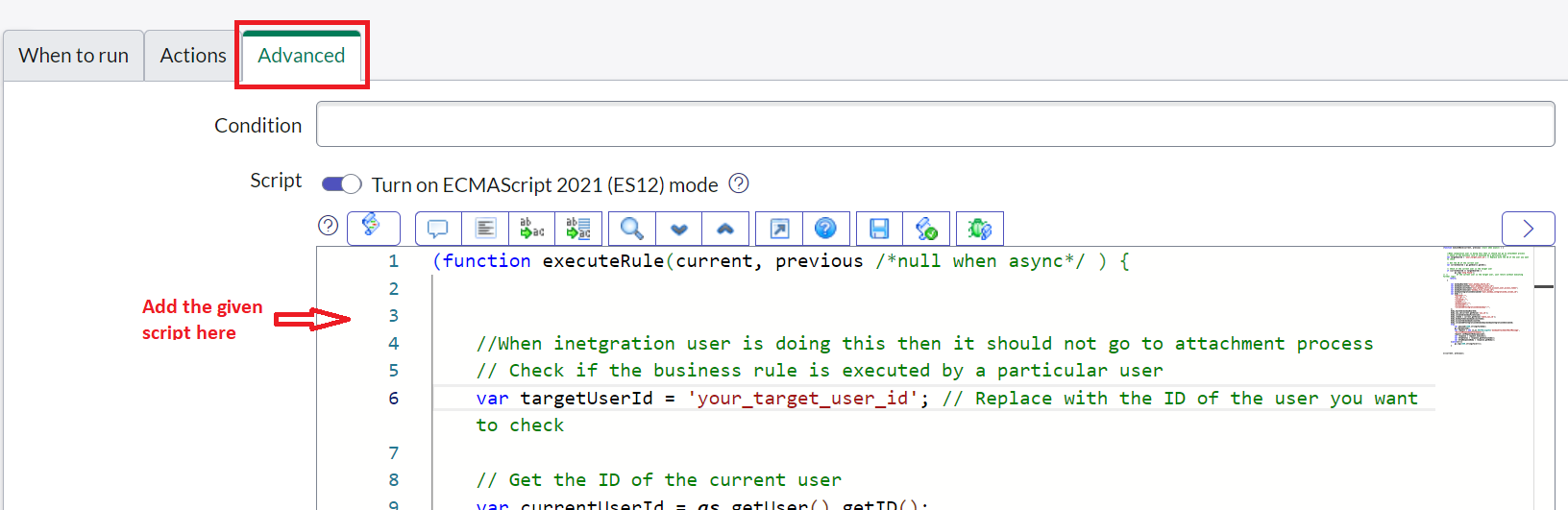Save script using floppy disk icon
This screenshot has width=1568, height=510.
[879, 229]
